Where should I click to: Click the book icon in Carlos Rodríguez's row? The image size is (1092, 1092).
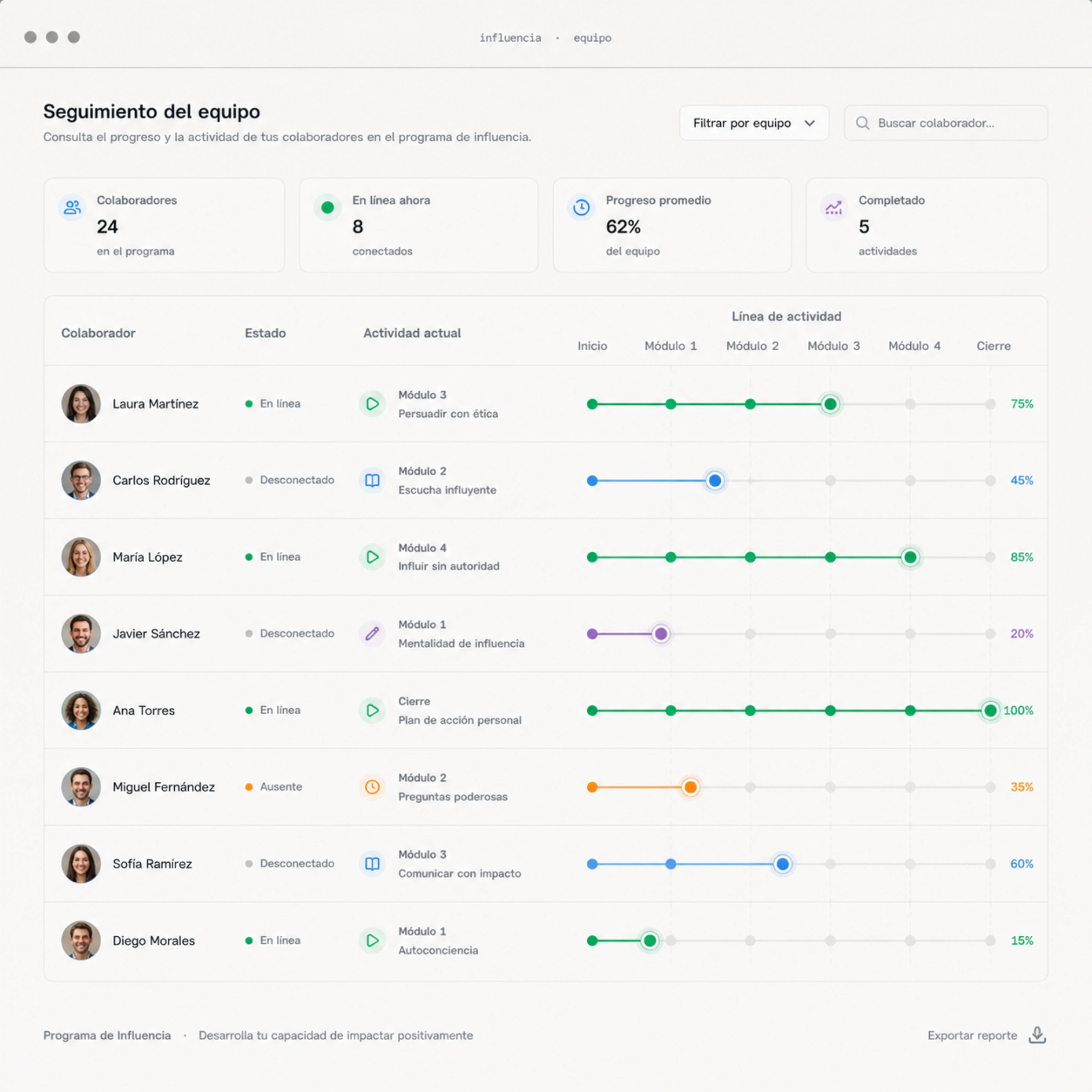(372, 480)
